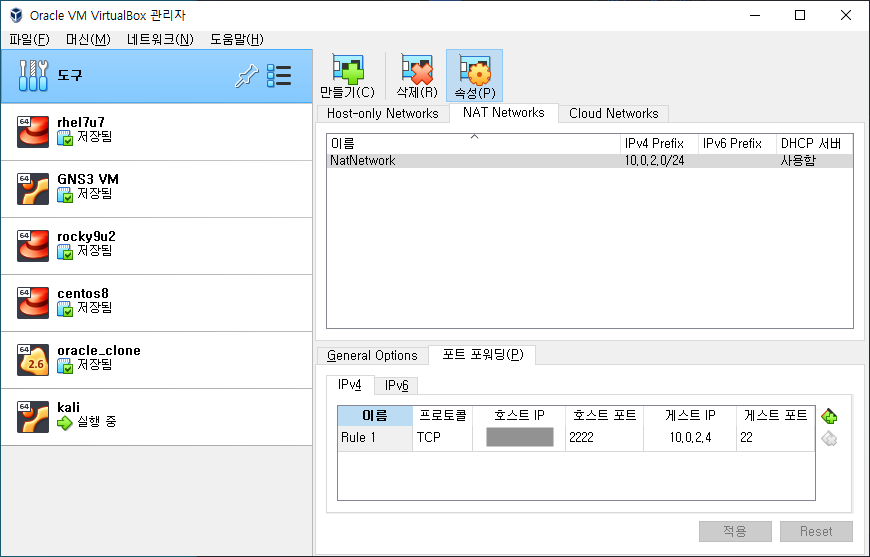Click the centos8 VM icon
Image resolution: width=870 pixels, height=557 pixels.
(33, 302)
